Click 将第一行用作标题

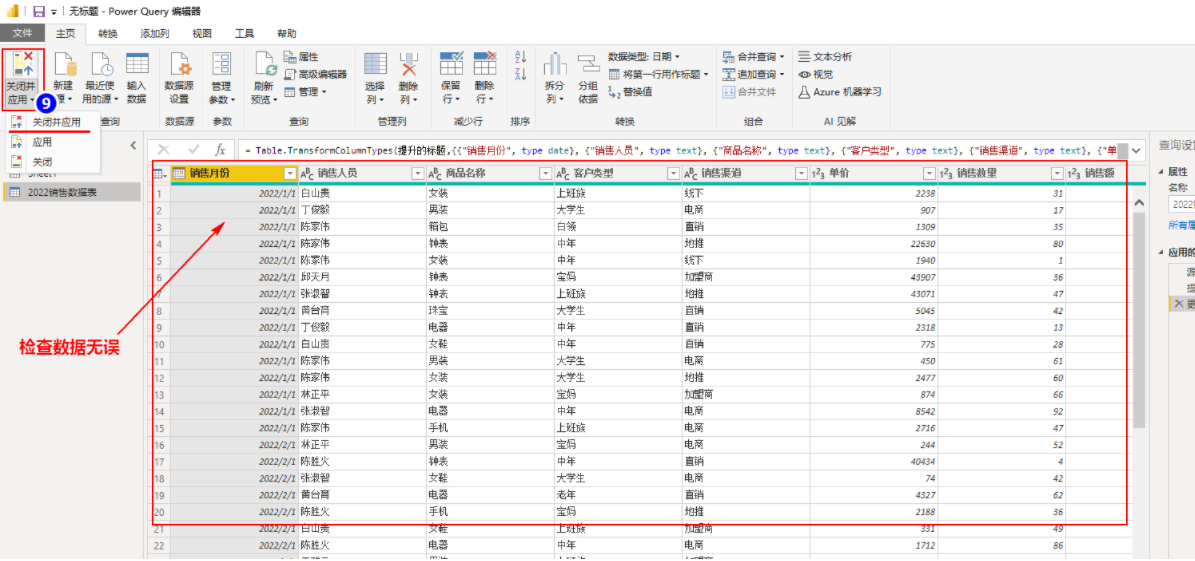[659, 75]
